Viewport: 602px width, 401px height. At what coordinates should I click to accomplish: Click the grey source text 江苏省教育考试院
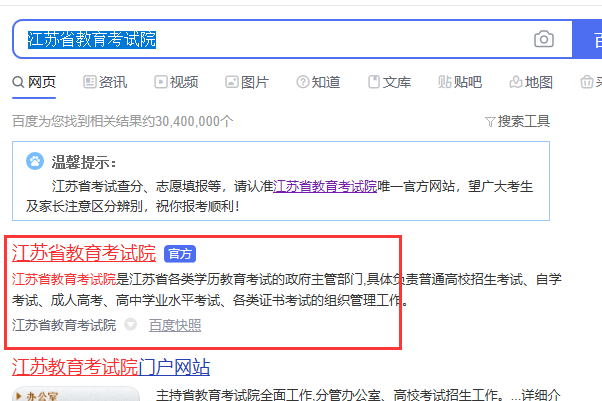64,325
